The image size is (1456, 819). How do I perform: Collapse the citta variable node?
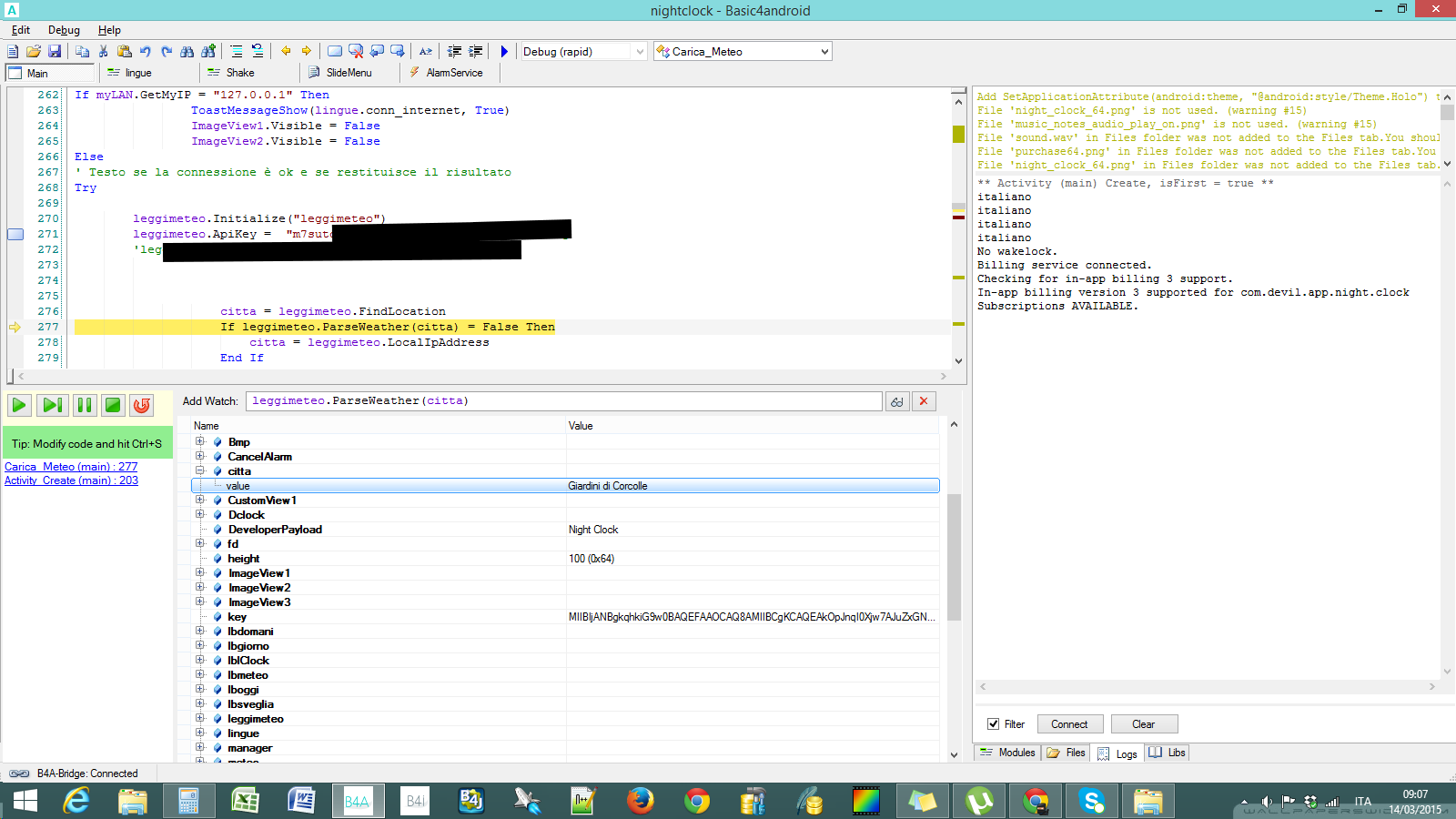[199, 470]
